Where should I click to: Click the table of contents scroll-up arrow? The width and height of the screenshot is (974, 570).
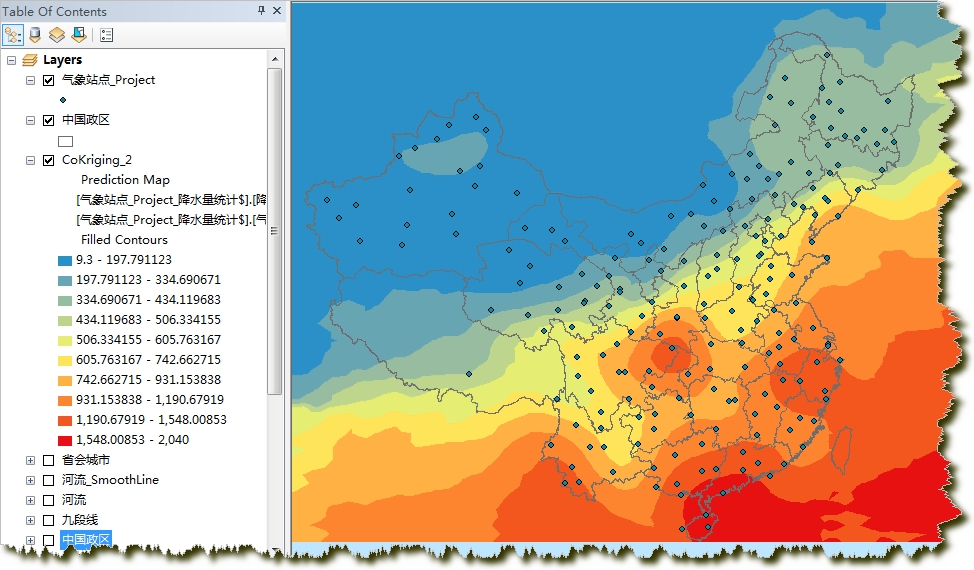click(275, 59)
